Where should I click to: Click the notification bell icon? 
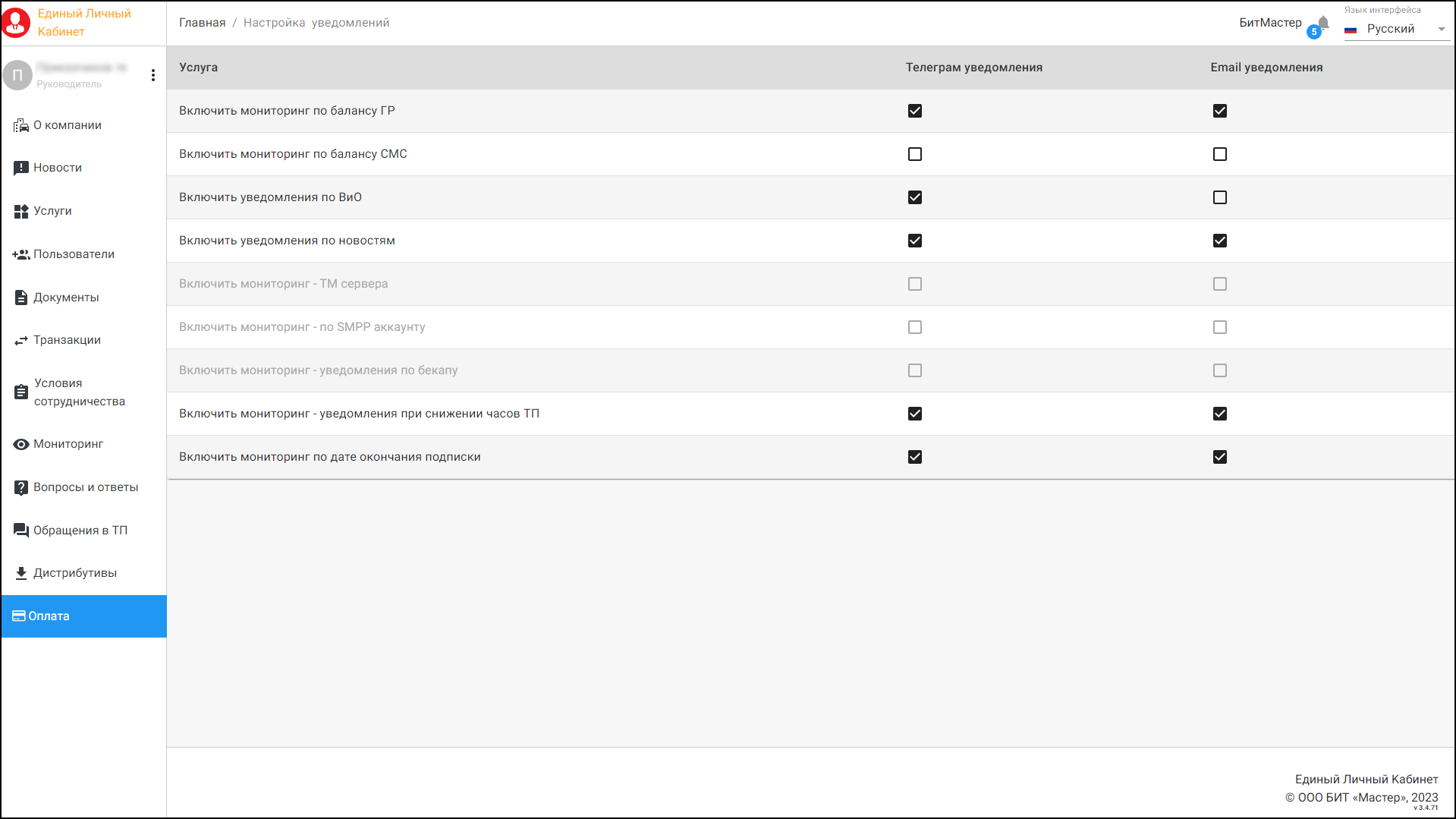click(x=1322, y=23)
